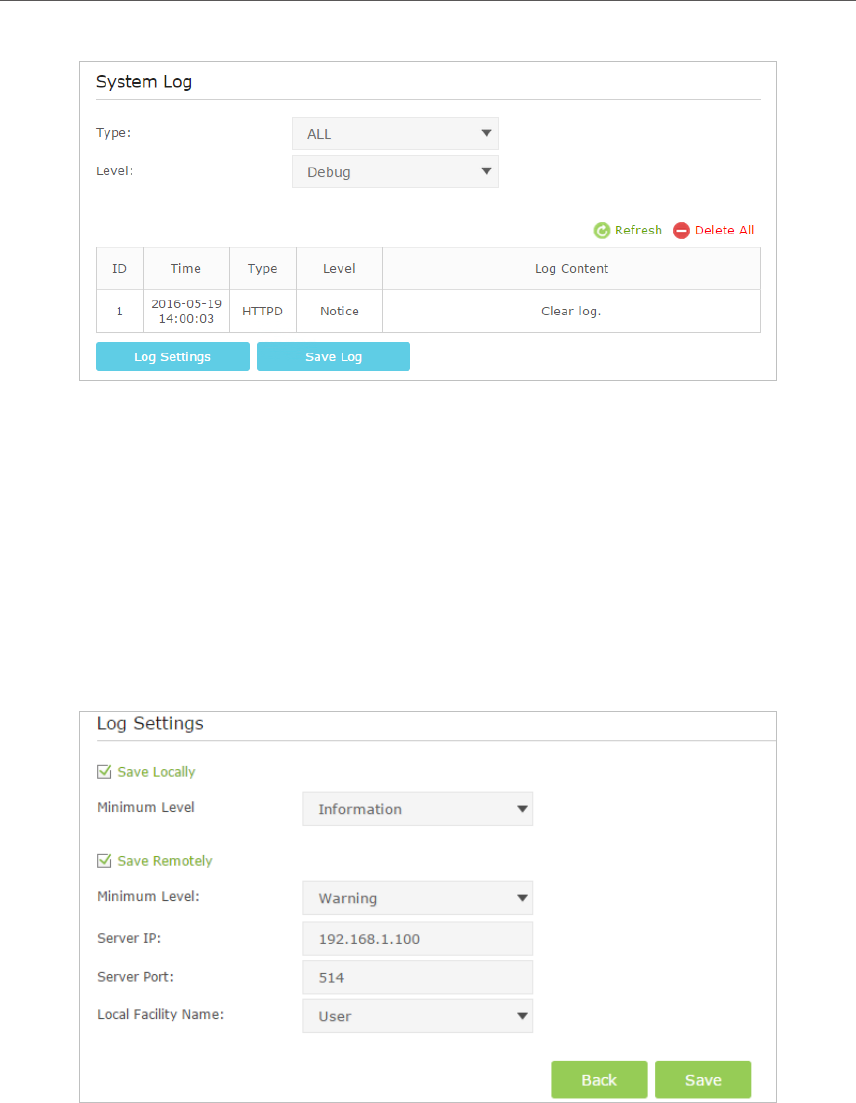Click the Log Settings button

[x=173, y=357]
